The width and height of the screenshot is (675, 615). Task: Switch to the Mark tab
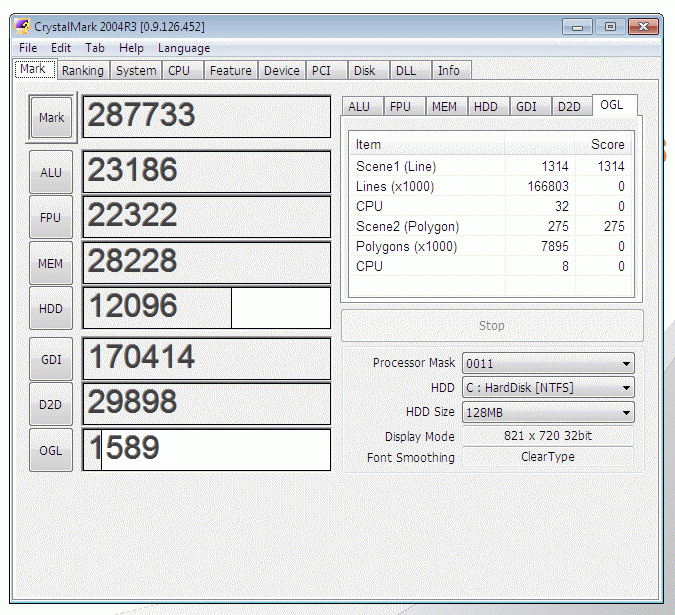pyautogui.click(x=34, y=69)
